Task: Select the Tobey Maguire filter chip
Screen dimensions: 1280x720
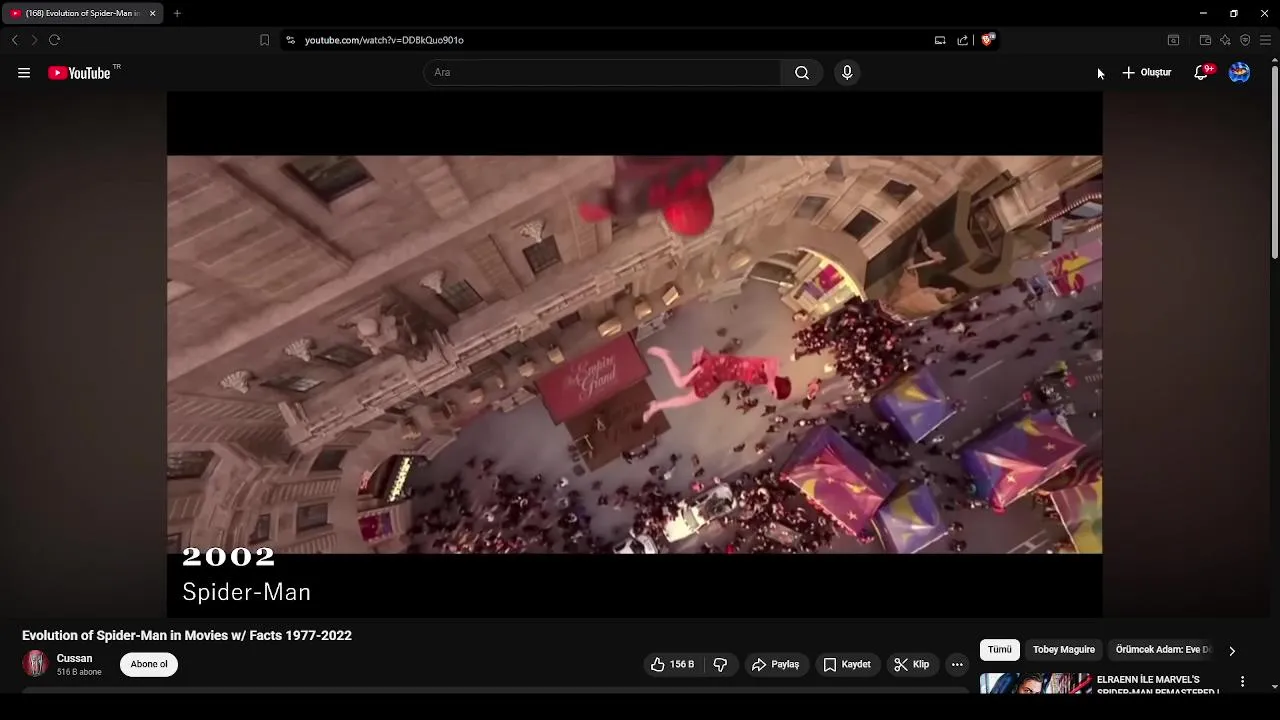Action: [1064, 650]
